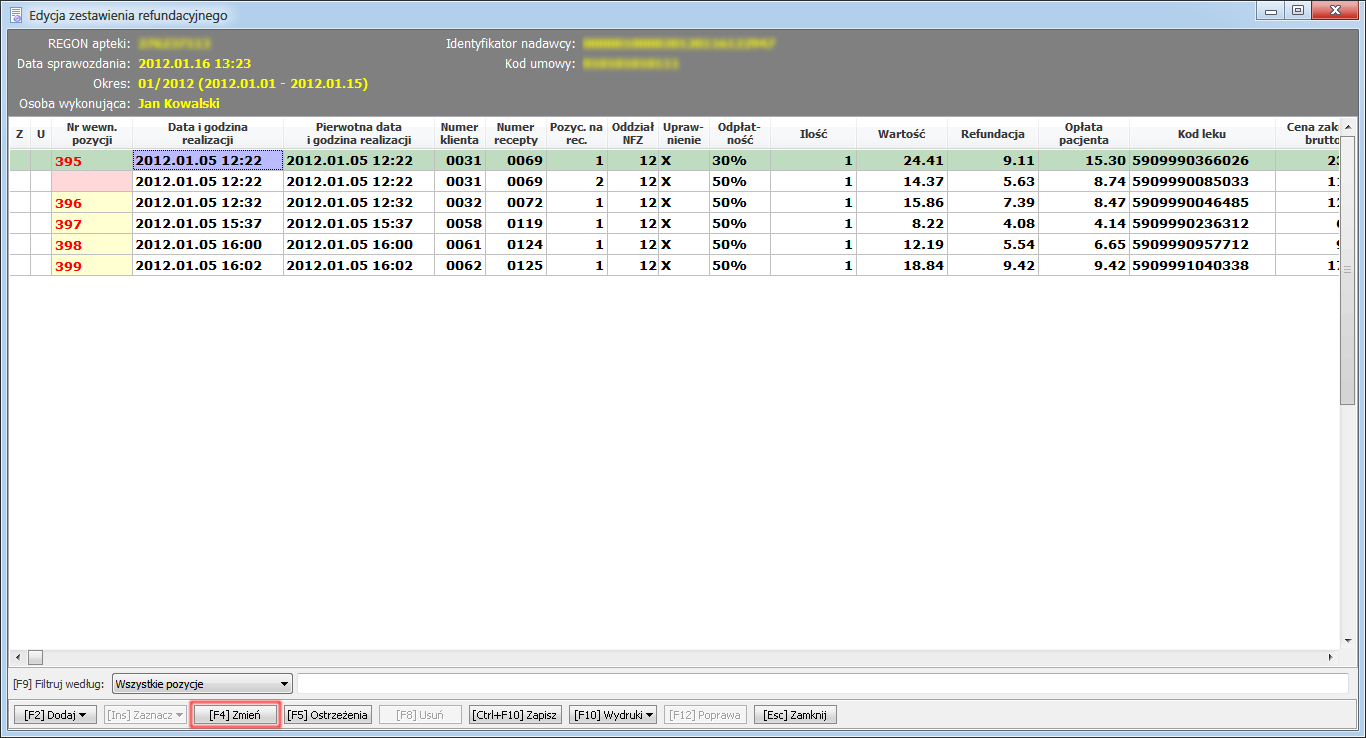
Task: Click the filter text input field
Action: tap(823, 684)
